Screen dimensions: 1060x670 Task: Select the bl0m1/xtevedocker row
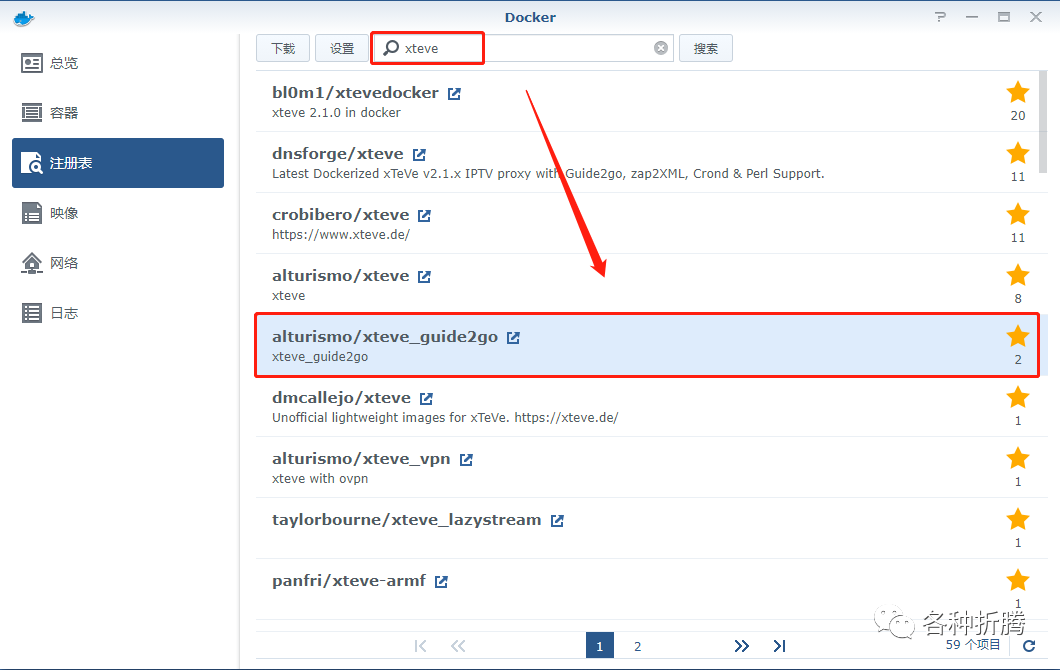coord(647,101)
